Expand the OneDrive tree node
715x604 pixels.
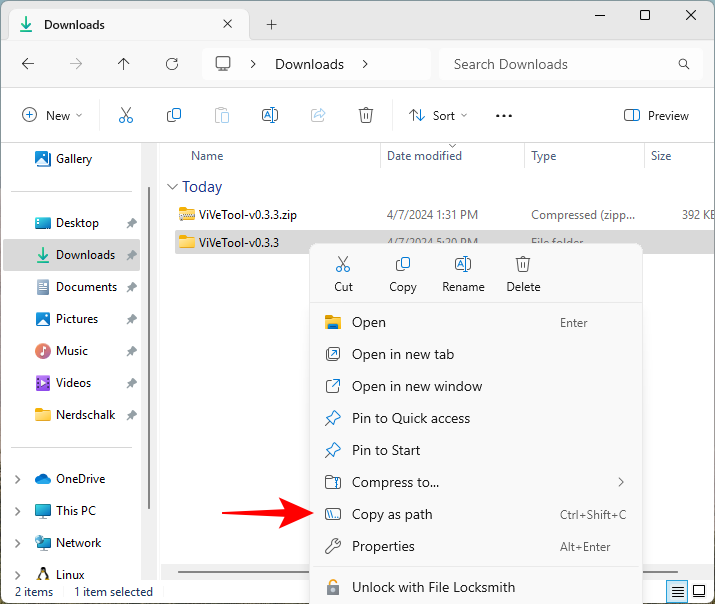coord(17,479)
